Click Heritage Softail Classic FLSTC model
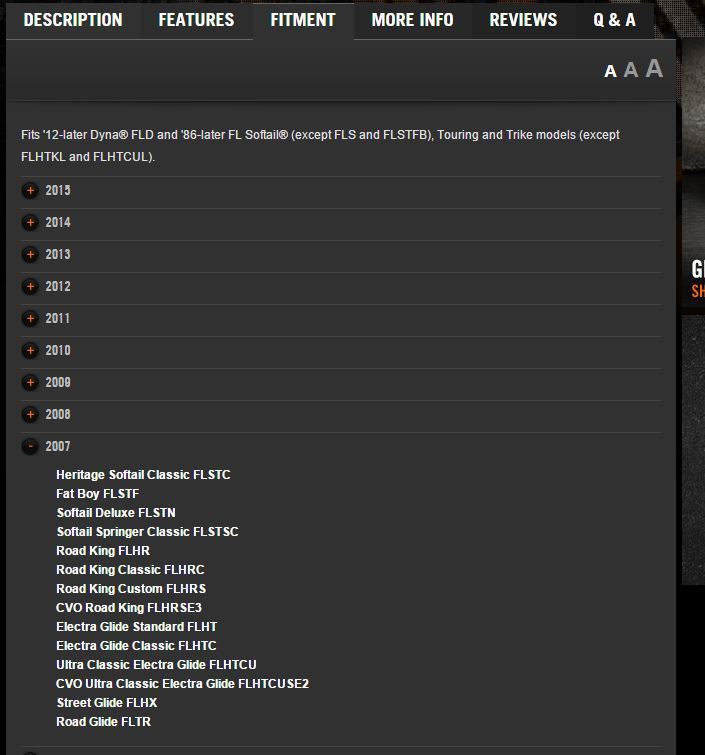 143,475
